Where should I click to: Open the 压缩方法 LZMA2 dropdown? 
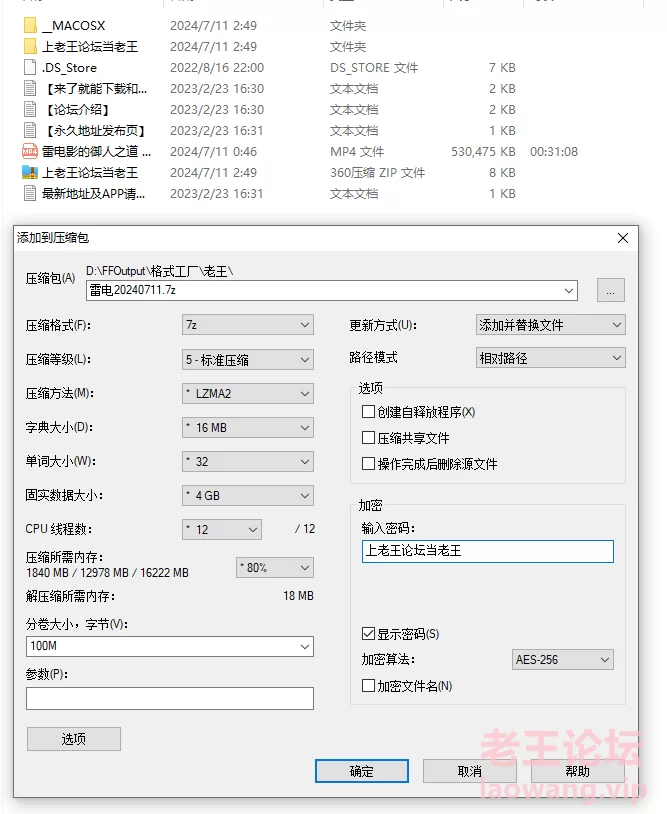pos(248,394)
